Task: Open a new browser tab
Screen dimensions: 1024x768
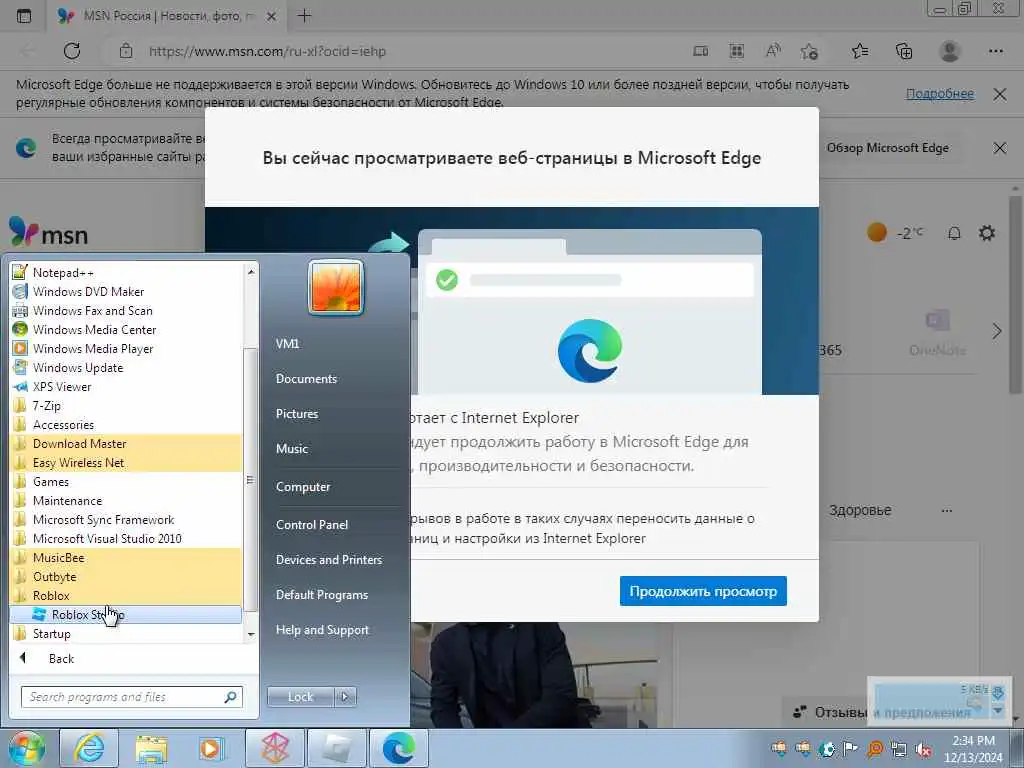Action: click(x=304, y=16)
